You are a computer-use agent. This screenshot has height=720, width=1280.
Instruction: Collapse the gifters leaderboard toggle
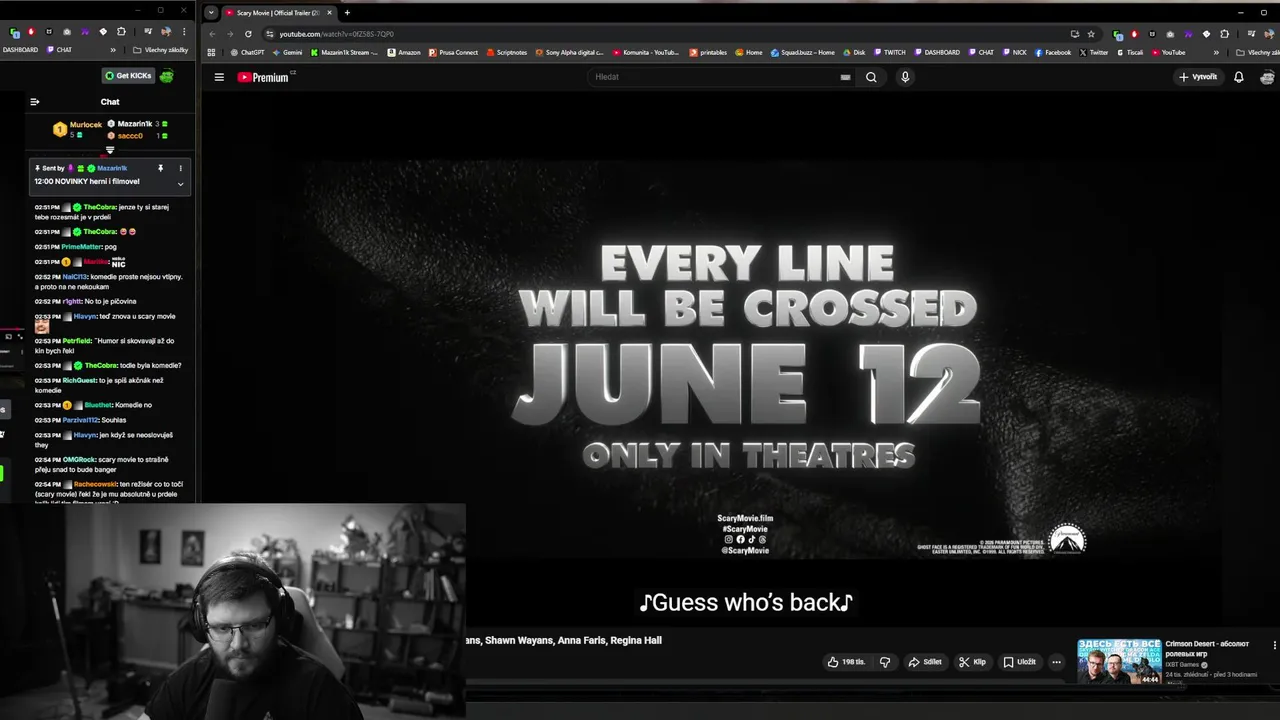[110, 150]
